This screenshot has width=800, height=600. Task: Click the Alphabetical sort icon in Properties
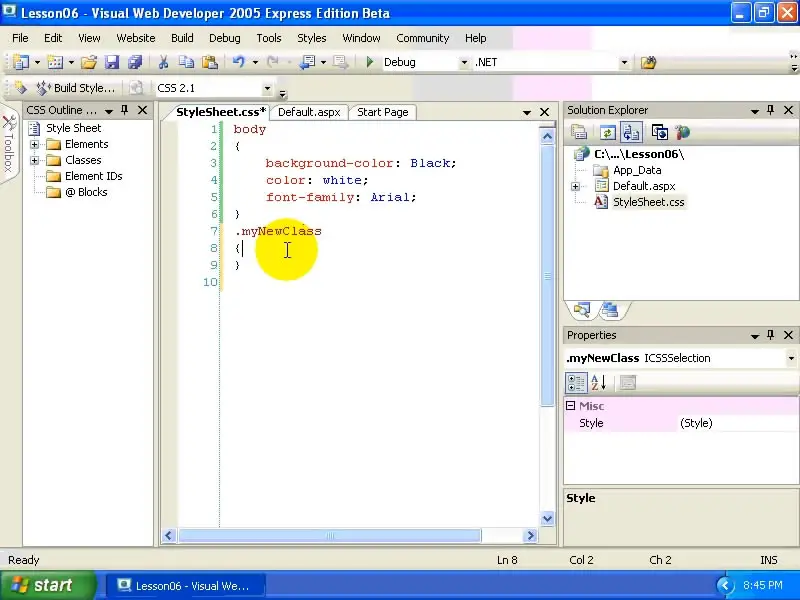point(598,382)
